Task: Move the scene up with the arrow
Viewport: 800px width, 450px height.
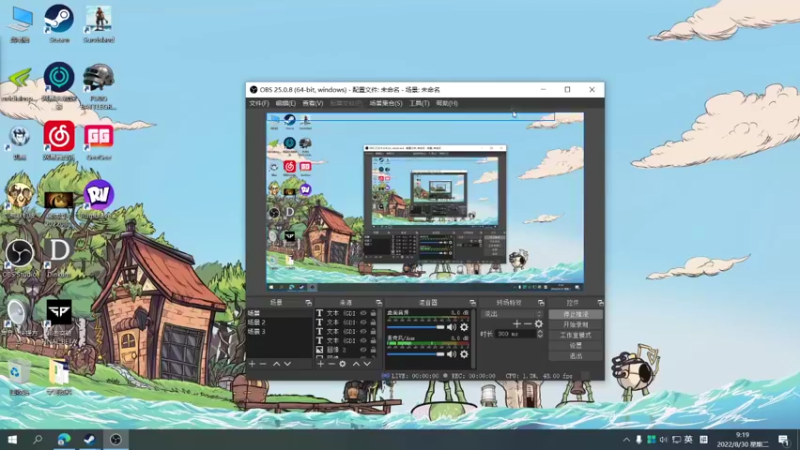Action: tap(276, 364)
